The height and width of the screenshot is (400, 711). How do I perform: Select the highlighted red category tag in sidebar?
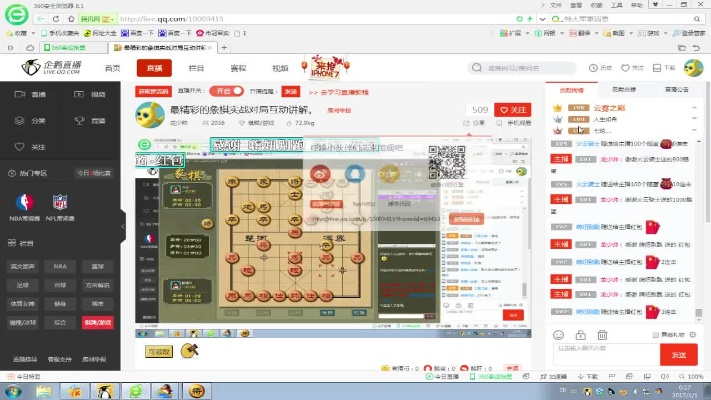point(97,322)
